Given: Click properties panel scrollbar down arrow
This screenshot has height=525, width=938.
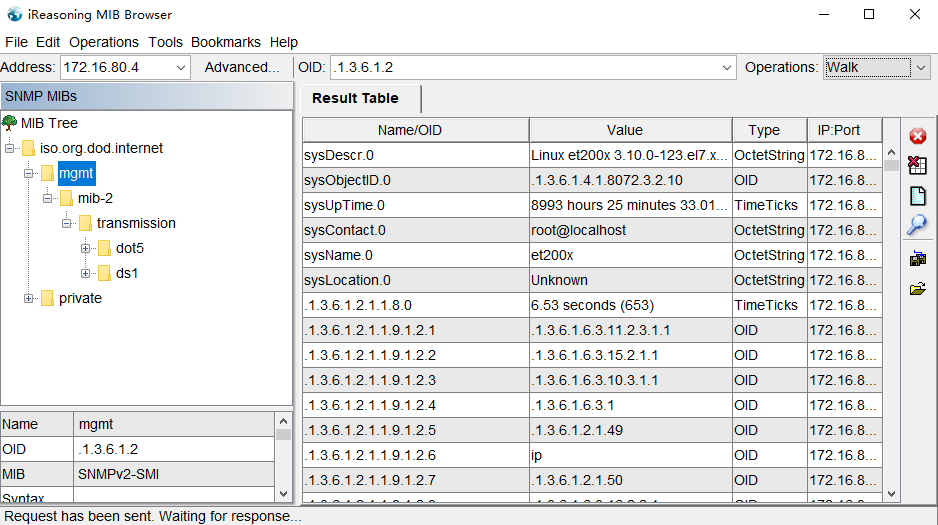Looking at the screenshot, I should [x=284, y=494].
